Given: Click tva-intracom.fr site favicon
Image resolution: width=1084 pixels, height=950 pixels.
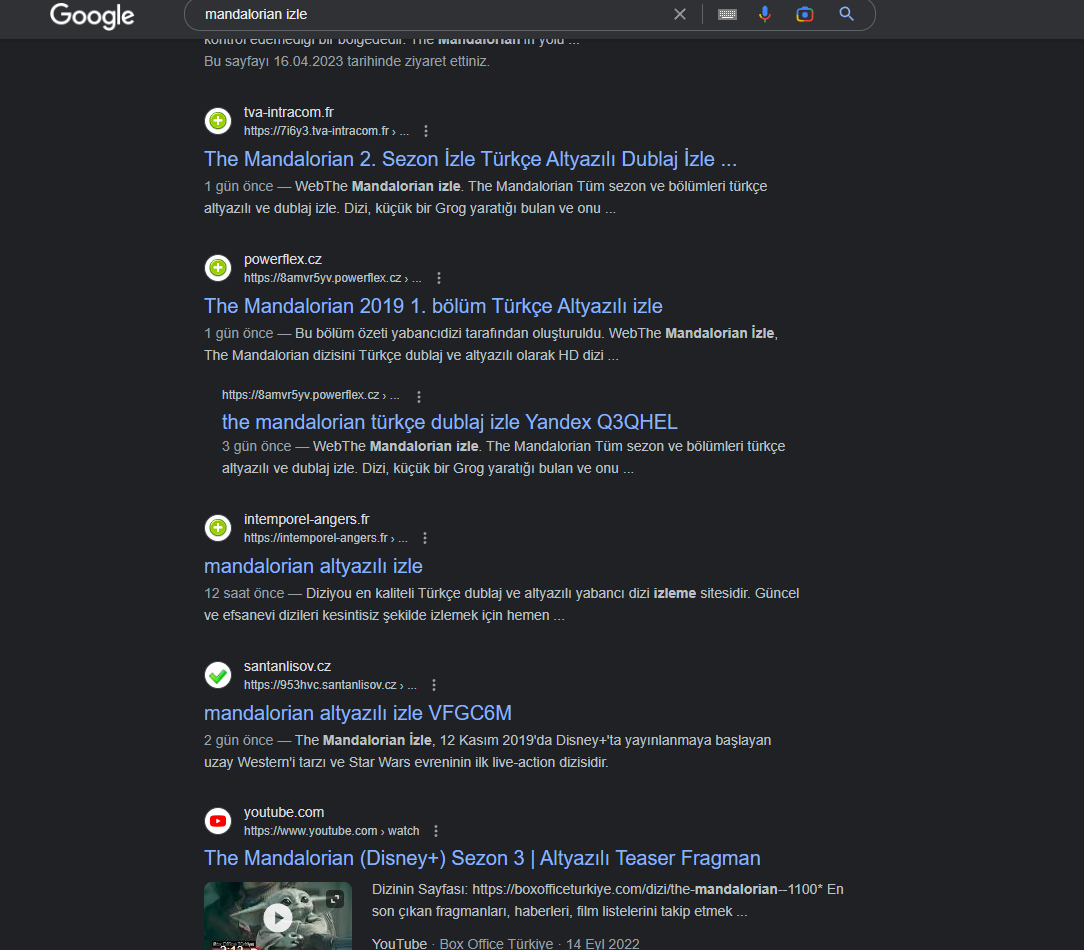Looking at the screenshot, I should click(218, 121).
